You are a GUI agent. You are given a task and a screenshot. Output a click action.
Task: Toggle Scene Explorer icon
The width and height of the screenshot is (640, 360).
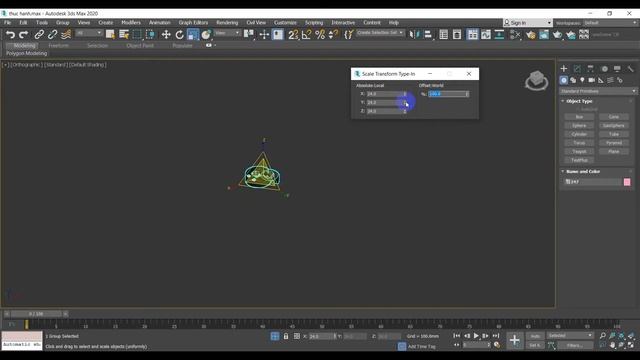click(x=444, y=35)
